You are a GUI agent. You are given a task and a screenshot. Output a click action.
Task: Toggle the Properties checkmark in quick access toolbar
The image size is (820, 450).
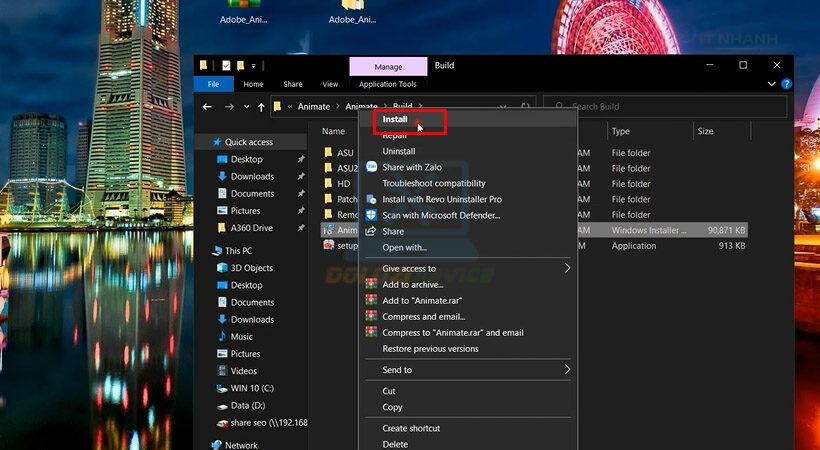pyautogui.click(x=226, y=65)
